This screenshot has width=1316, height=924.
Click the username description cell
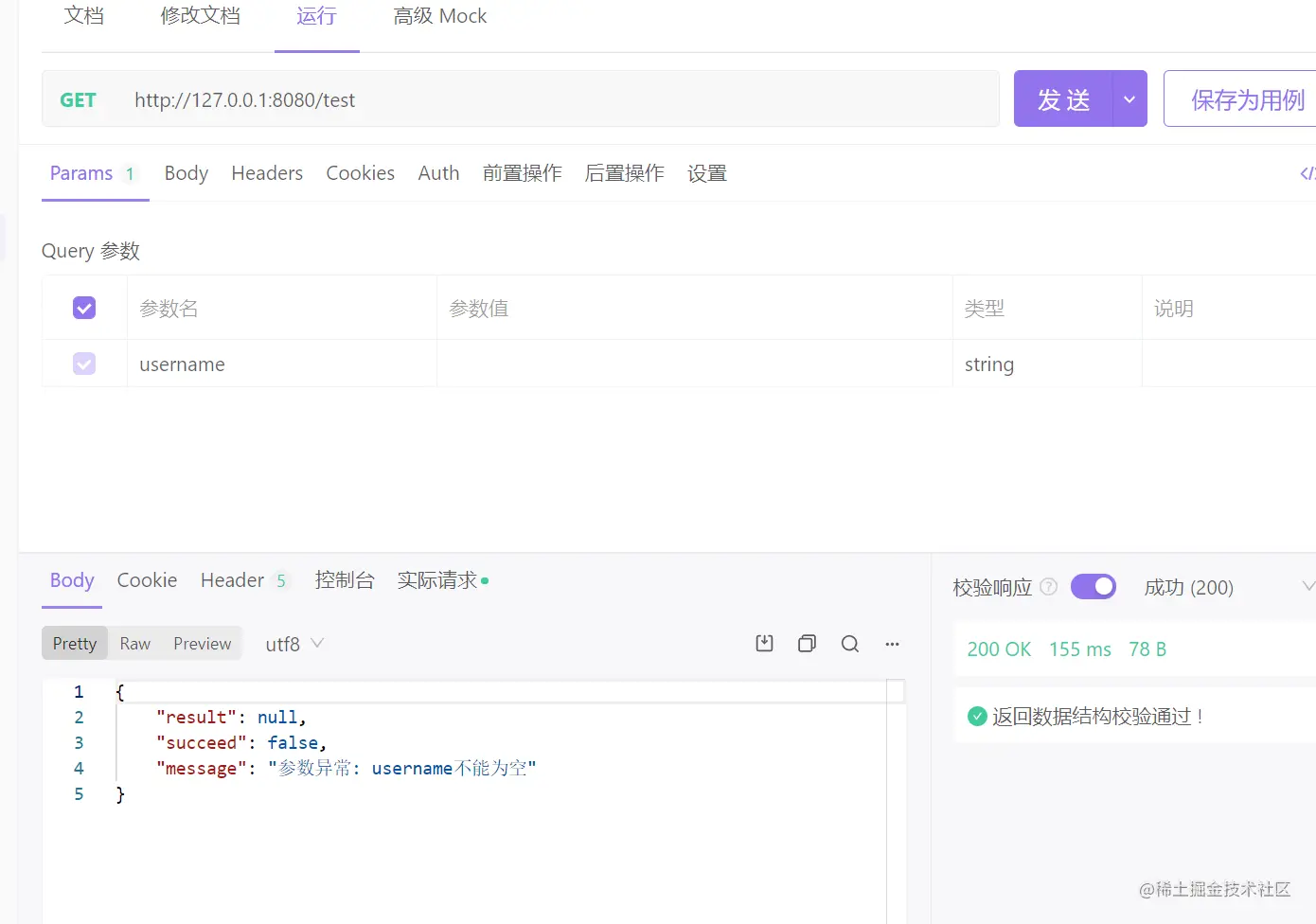coord(1229,364)
